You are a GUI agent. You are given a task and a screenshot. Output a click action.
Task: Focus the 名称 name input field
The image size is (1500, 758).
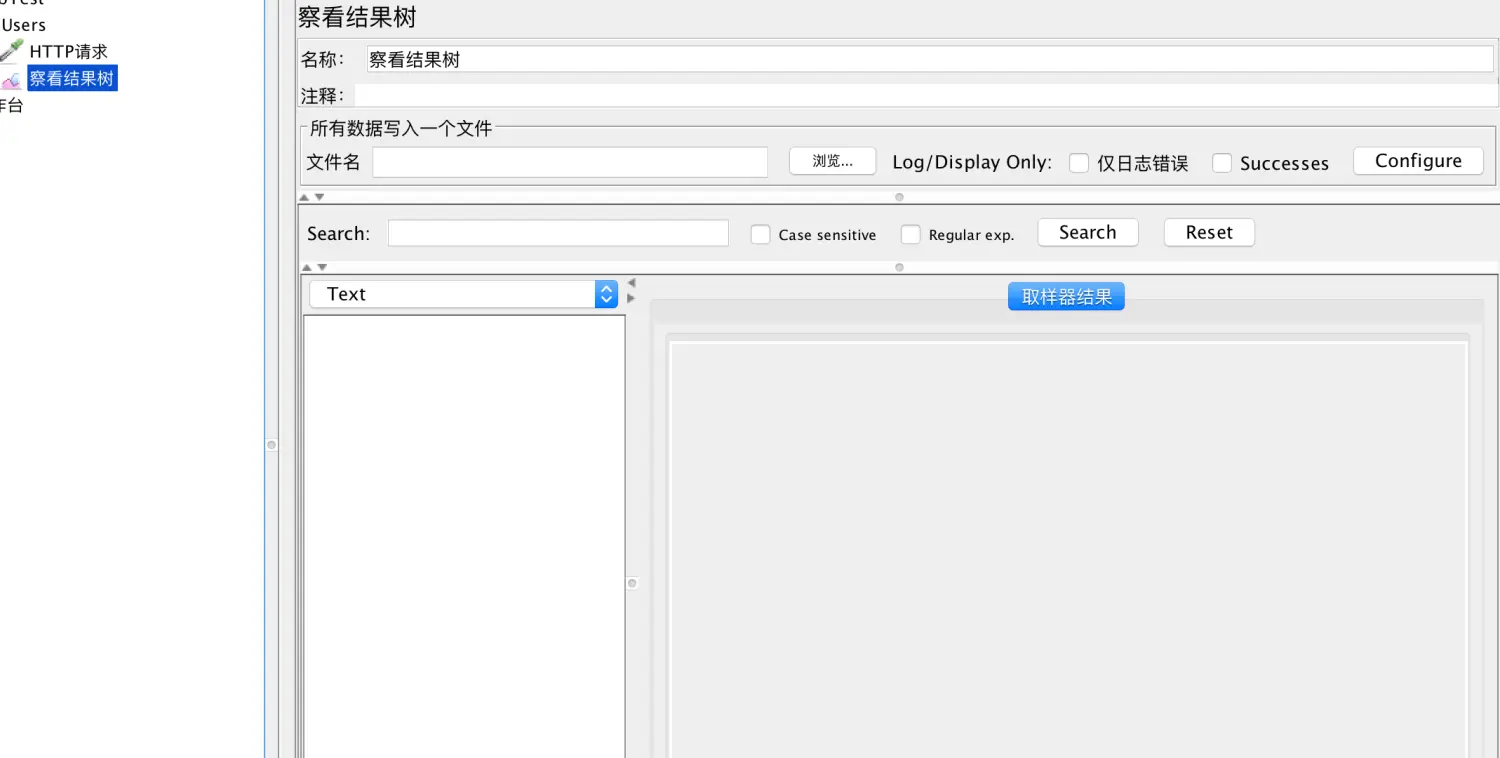coord(930,59)
